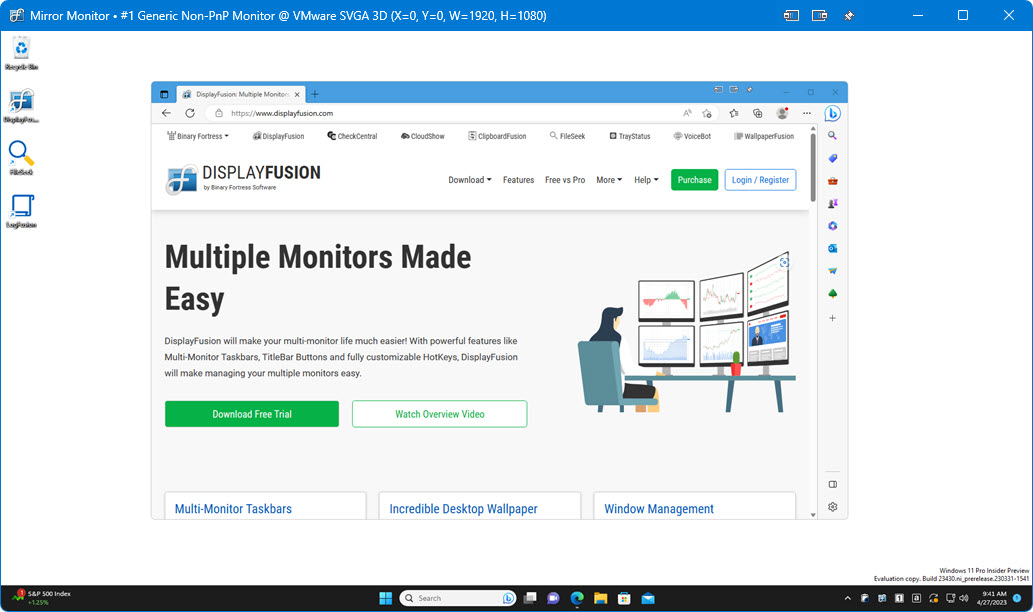The width and height of the screenshot is (1033, 612).
Task: Click the URL address bar field
Action: pyautogui.click(x=440, y=113)
